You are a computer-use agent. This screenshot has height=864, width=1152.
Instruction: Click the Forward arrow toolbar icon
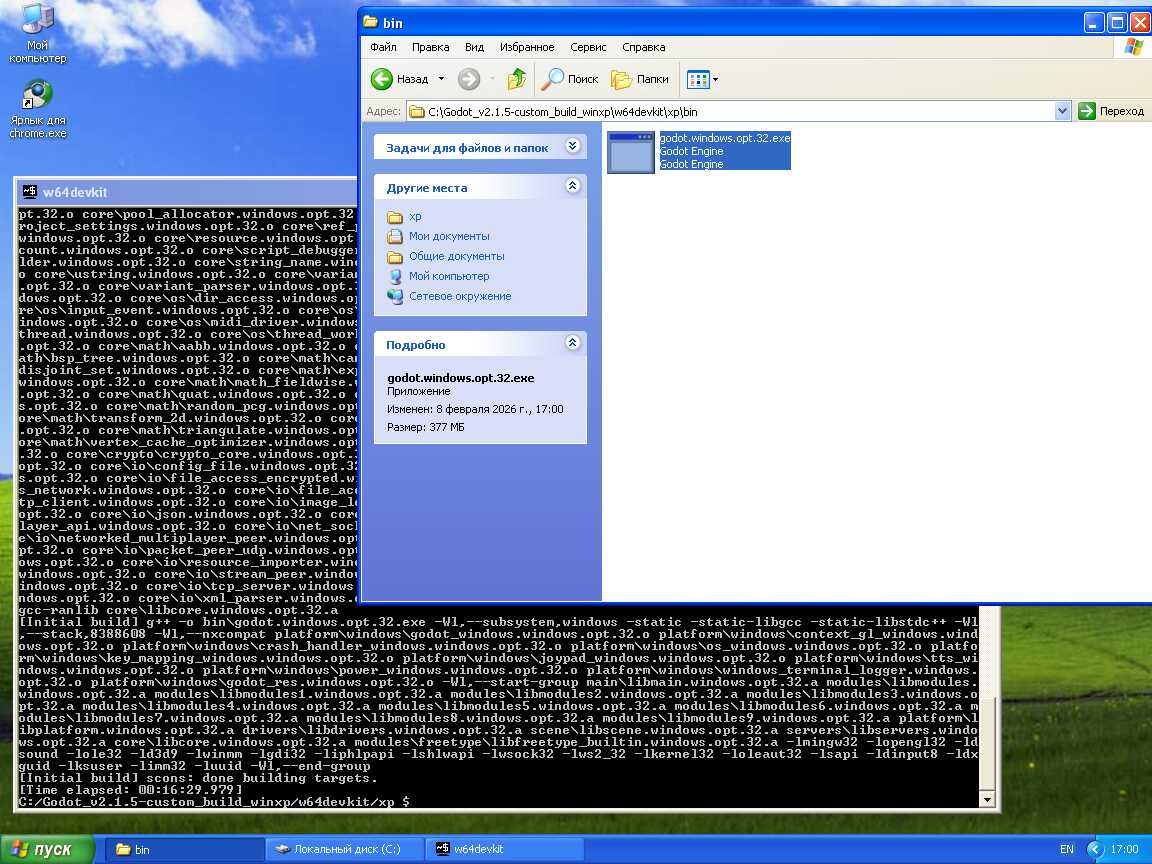coord(469,79)
